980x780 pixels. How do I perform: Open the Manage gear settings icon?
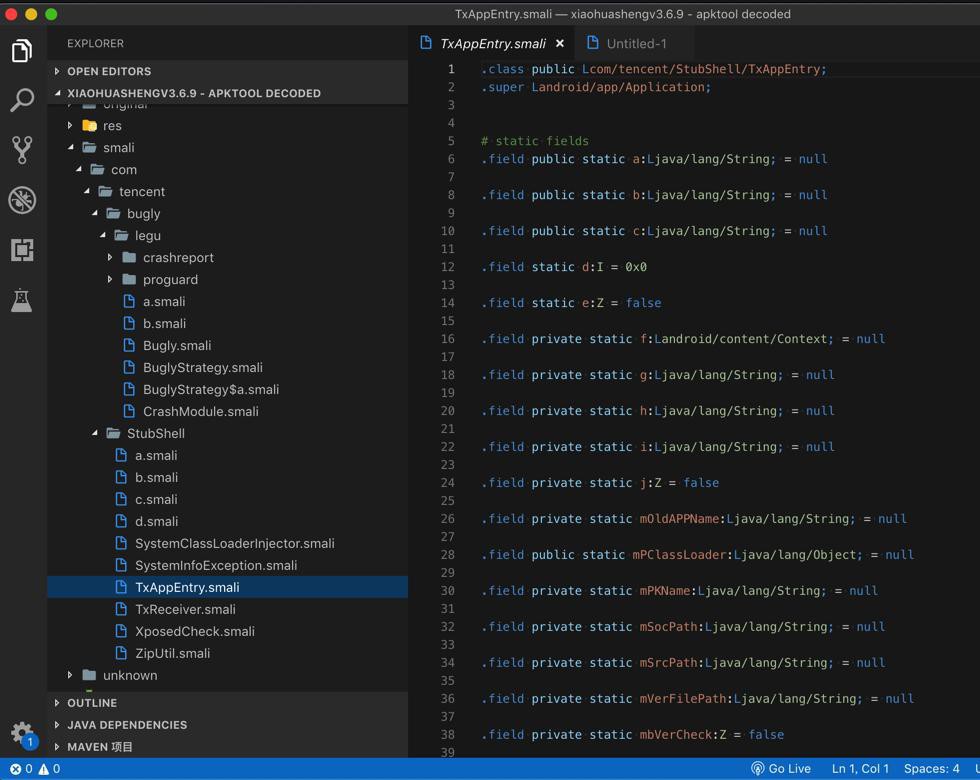22,732
